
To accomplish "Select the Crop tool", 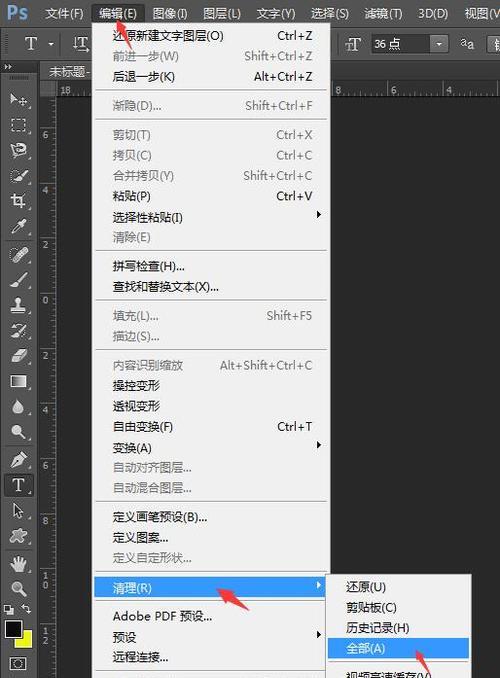I will [18, 201].
